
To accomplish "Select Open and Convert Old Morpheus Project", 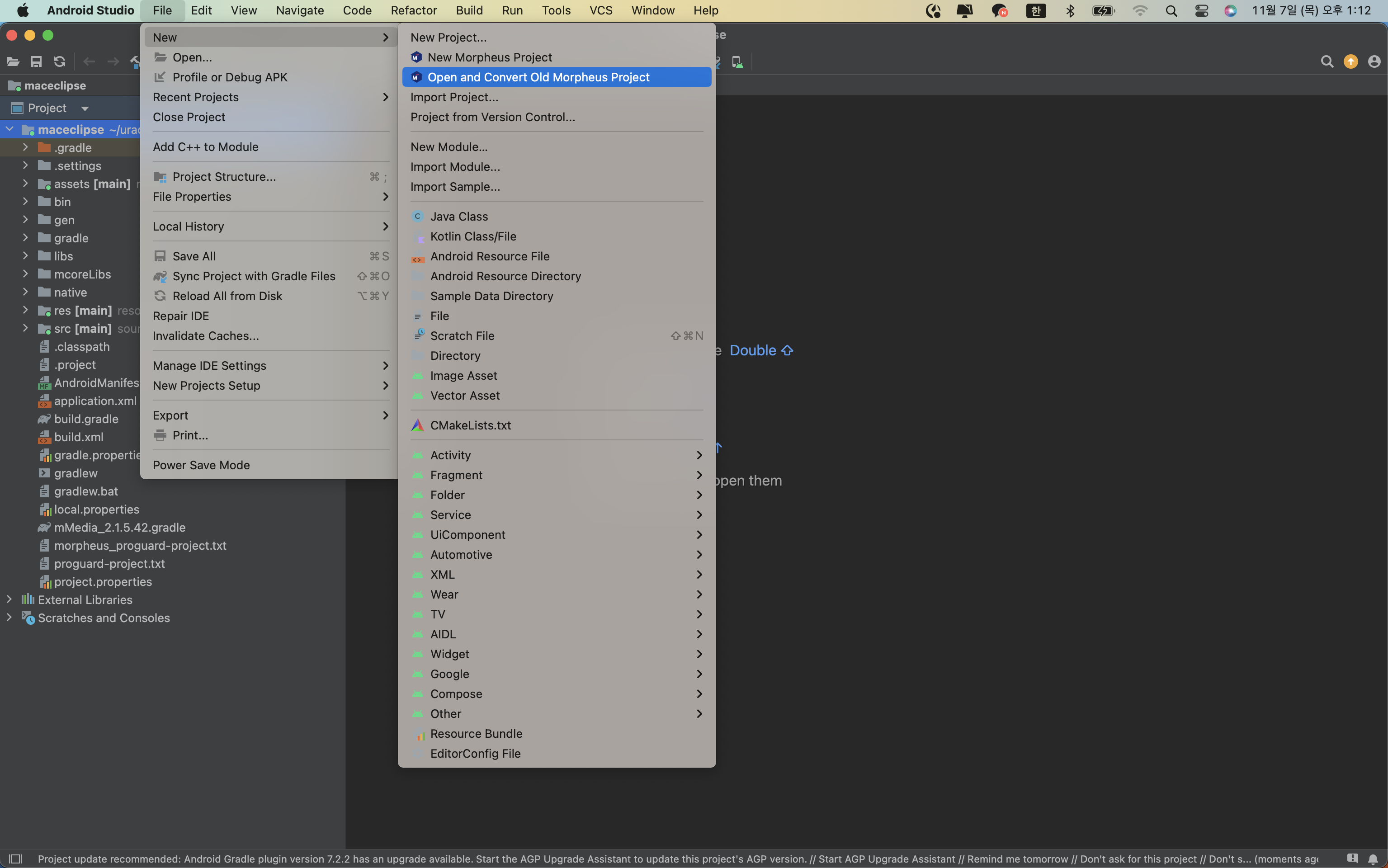I will coord(538,77).
